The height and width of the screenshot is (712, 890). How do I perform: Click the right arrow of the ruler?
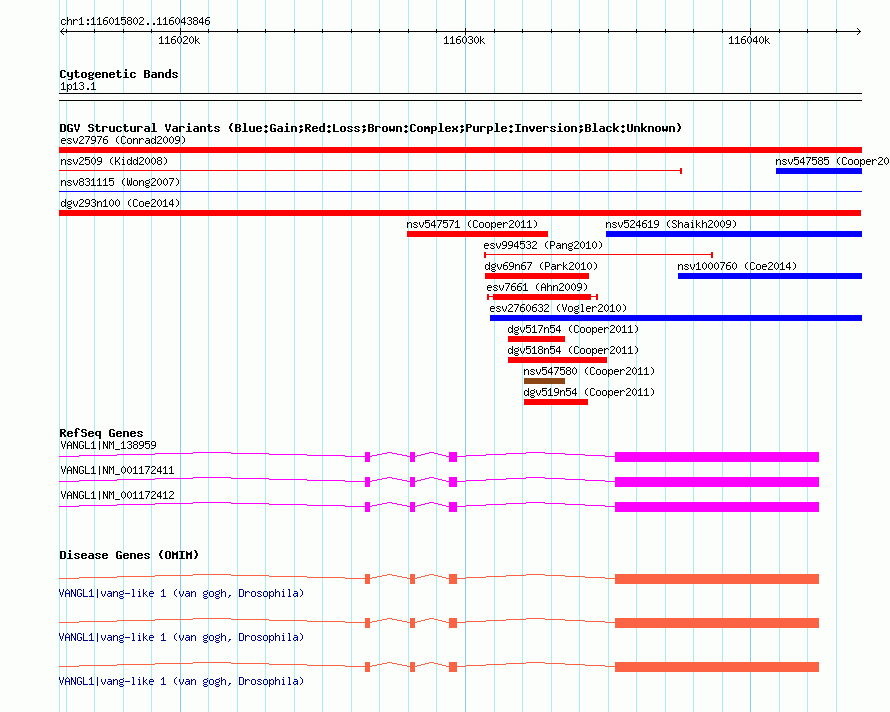click(859, 31)
